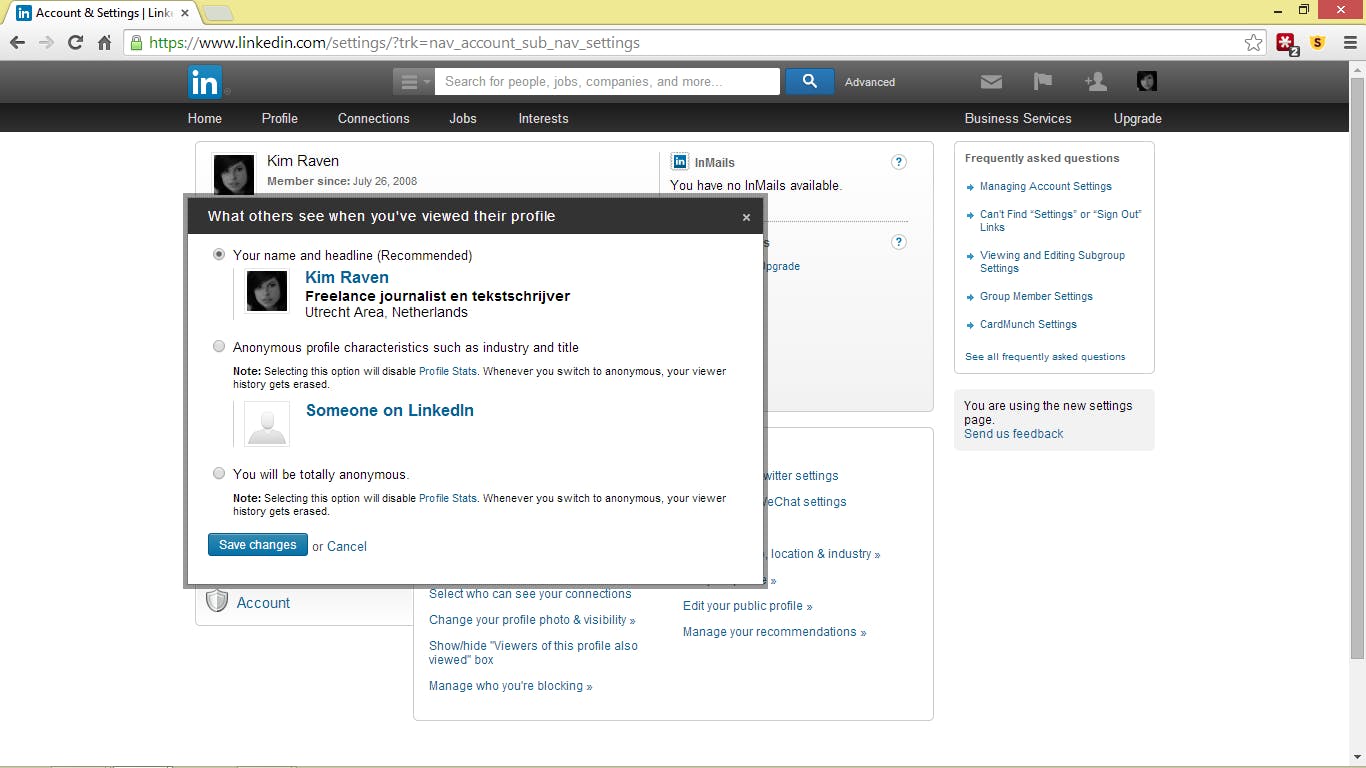
Task: Select 'Anonymous profile characteristics' radio option
Action: pyautogui.click(x=219, y=347)
